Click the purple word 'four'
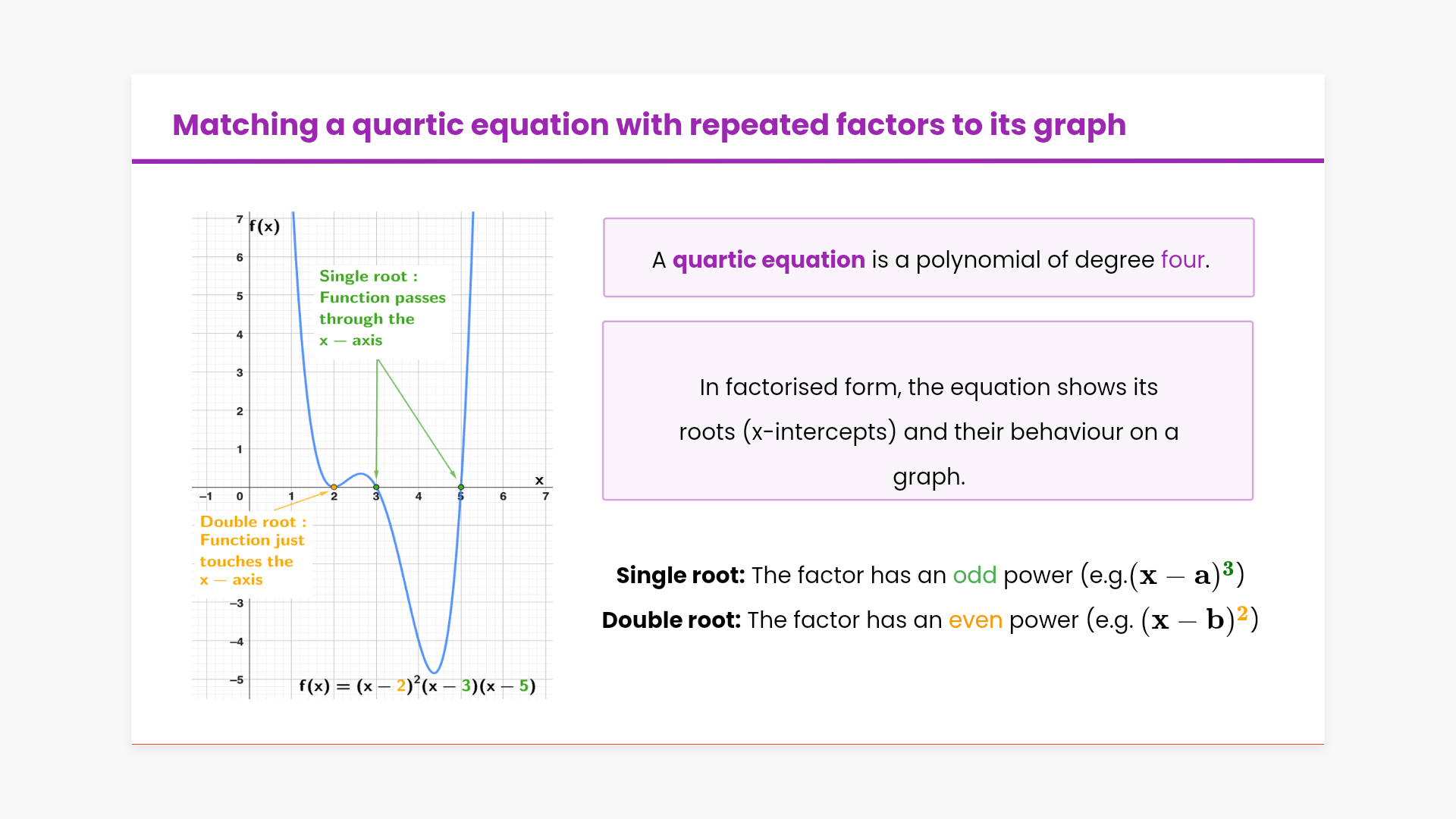The height and width of the screenshot is (819, 1456). tap(1182, 260)
